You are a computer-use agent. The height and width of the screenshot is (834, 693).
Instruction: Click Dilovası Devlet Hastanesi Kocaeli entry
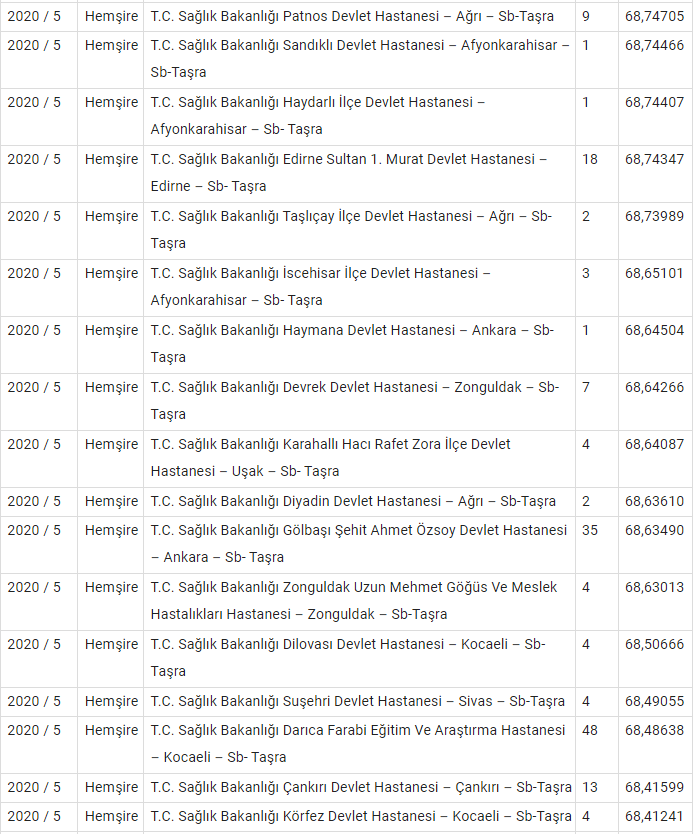point(348,657)
